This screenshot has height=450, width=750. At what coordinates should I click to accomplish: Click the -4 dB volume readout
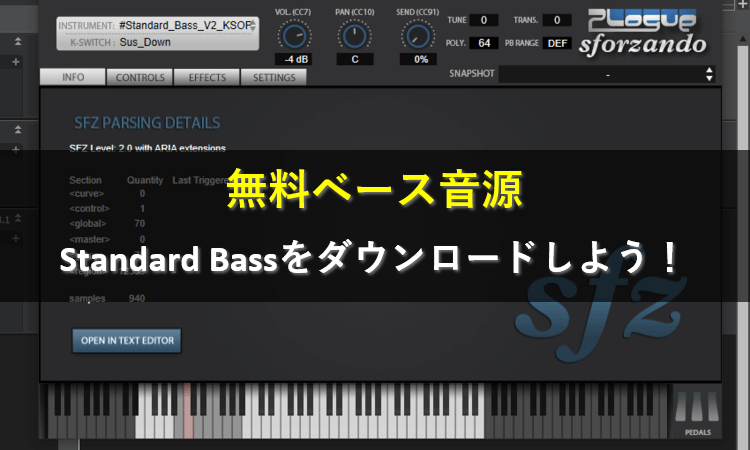pyautogui.click(x=294, y=59)
